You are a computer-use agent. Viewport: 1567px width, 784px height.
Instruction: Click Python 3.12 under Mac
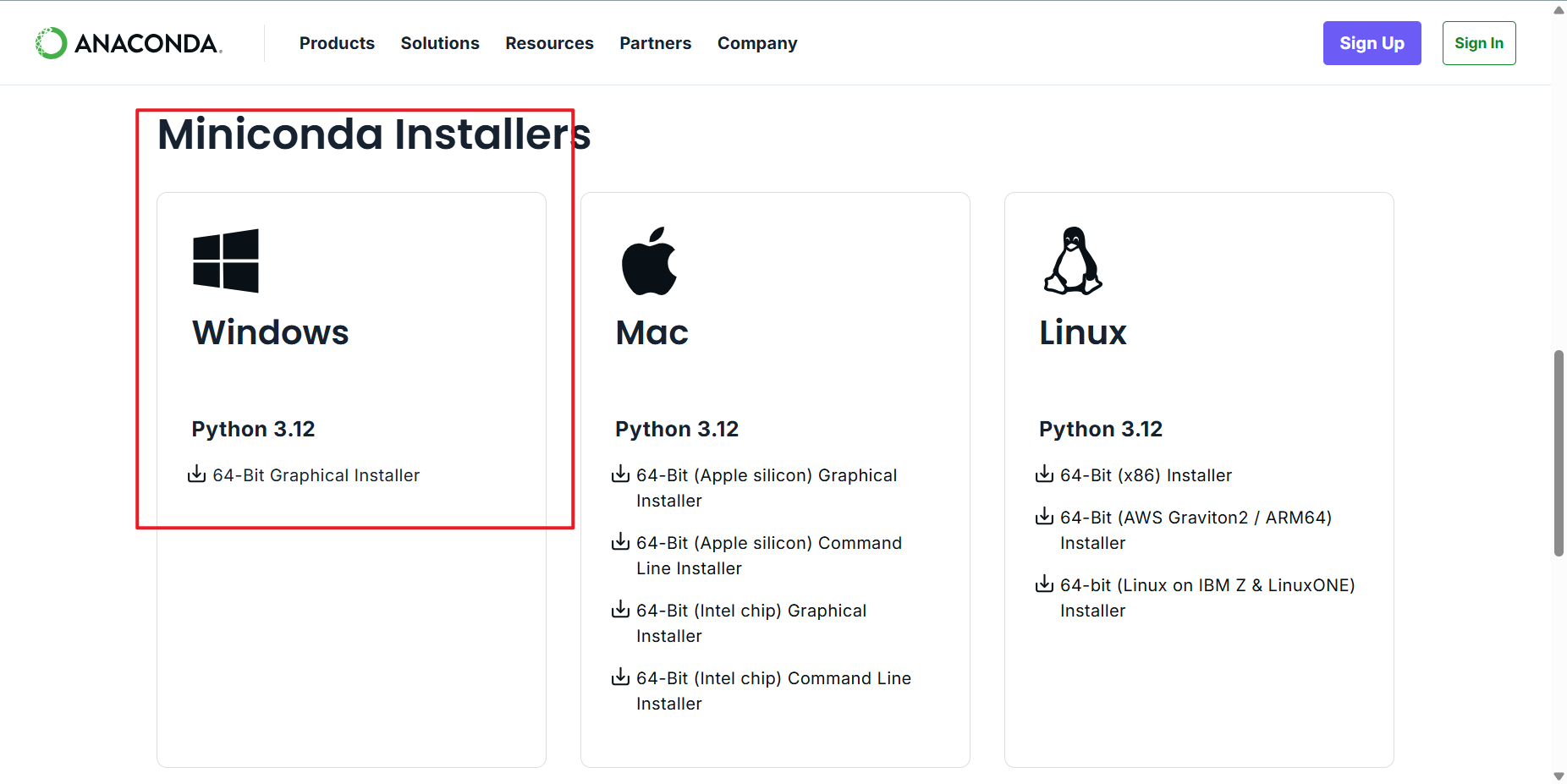677,429
